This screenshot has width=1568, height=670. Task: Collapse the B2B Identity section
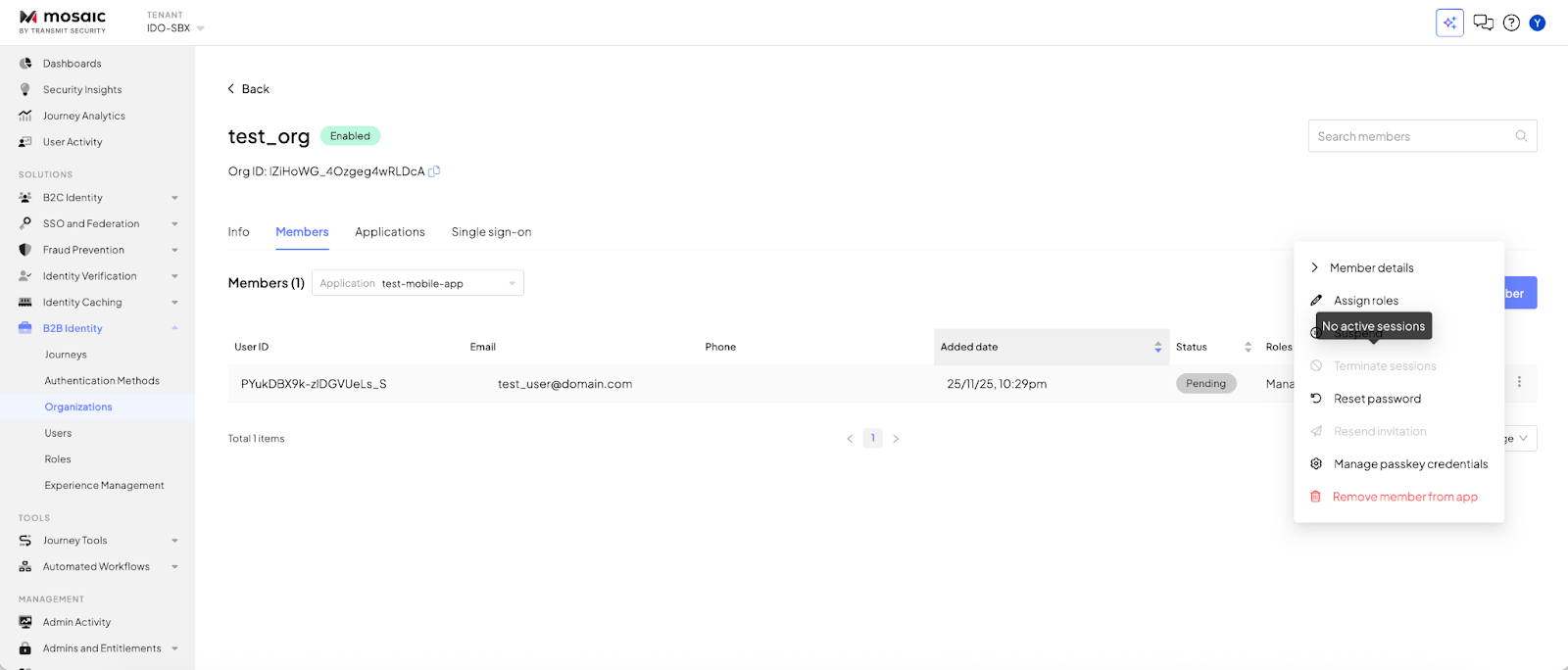pyautogui.click(x=174, y=328)
